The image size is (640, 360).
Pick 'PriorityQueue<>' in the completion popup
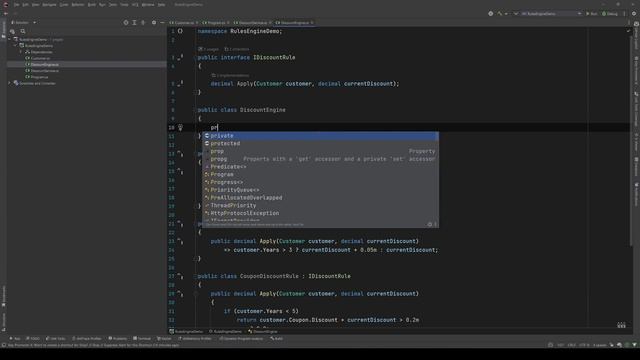(x=321, y=190)
